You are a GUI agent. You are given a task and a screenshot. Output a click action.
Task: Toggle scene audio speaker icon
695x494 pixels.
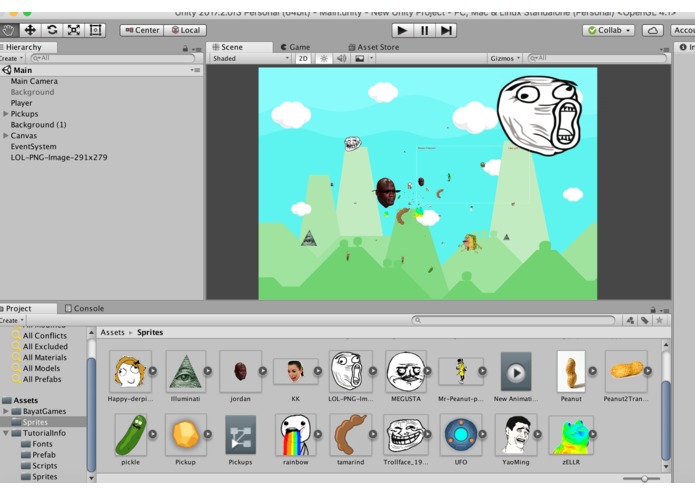341,58
